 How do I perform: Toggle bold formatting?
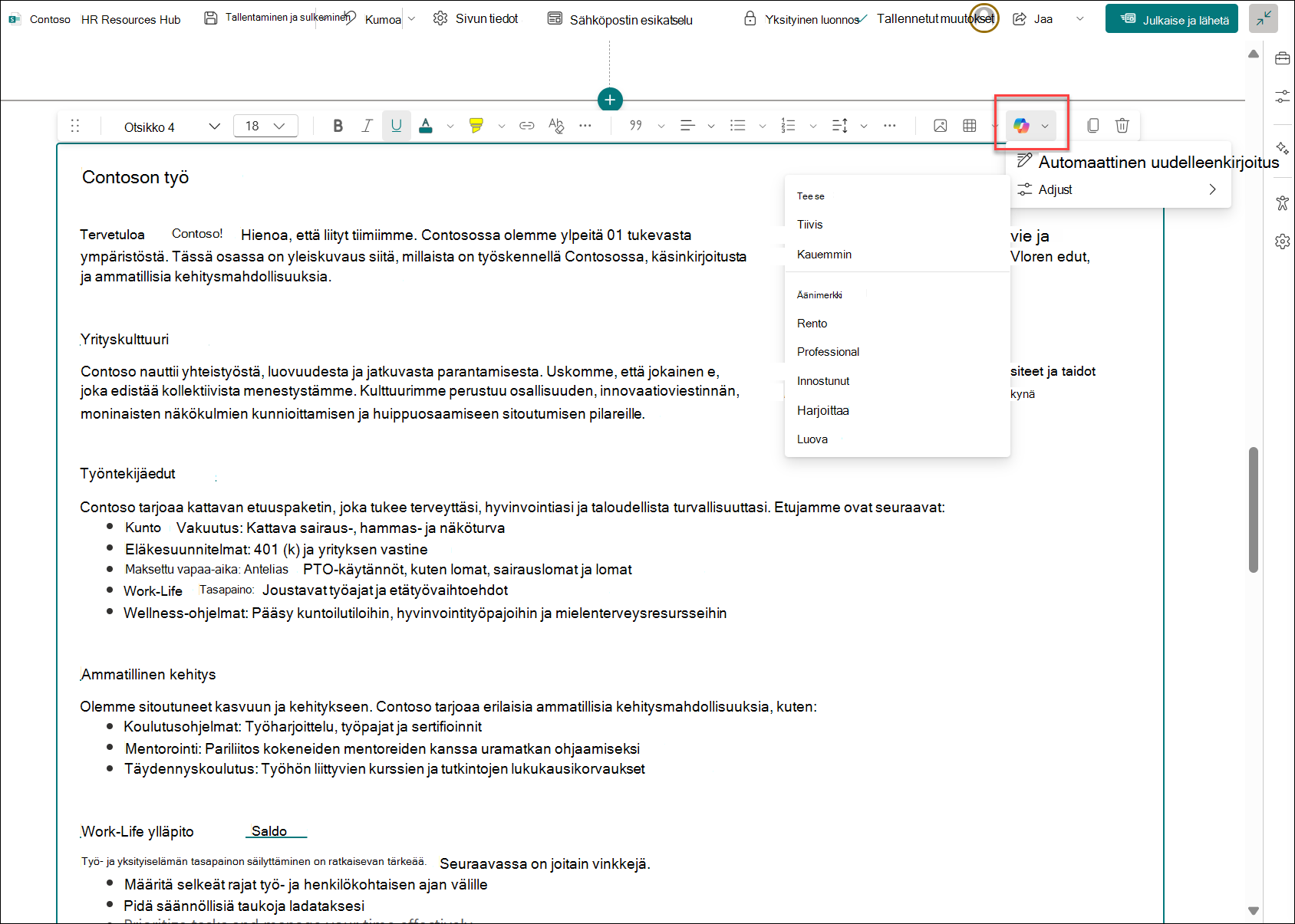(x=338, y=126)
